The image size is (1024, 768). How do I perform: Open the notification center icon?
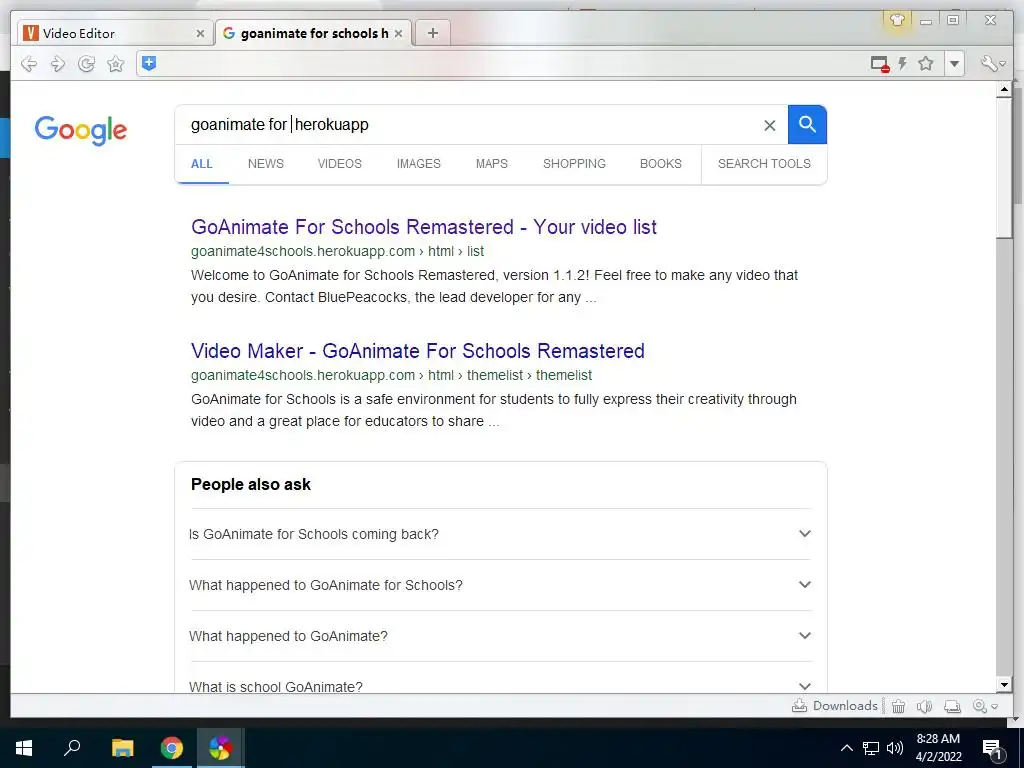[x=993, y=748]
